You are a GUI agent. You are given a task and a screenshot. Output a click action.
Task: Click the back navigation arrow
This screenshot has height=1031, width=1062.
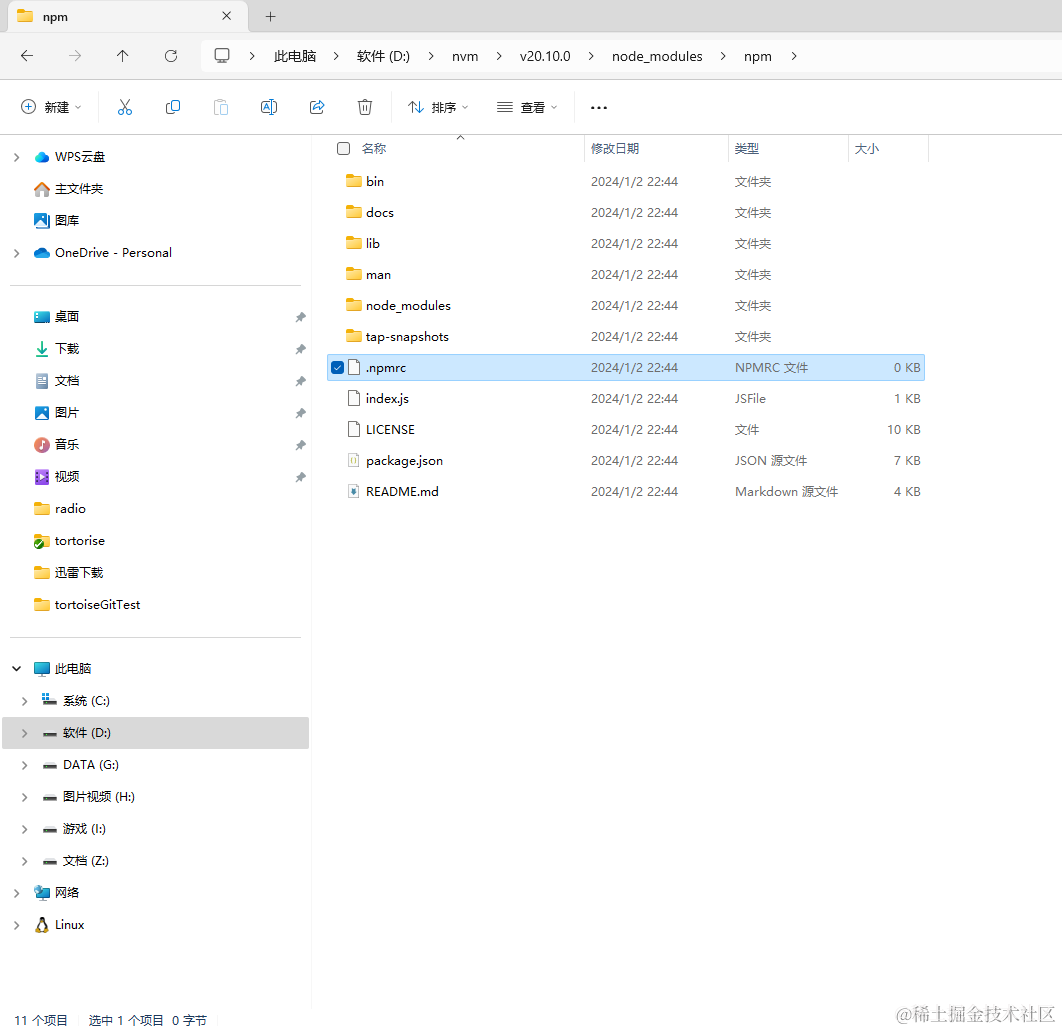click(26, 56)
